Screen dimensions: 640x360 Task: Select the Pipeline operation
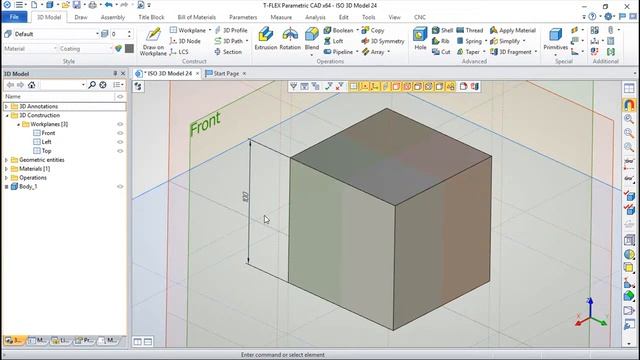[x=338, y=52]
